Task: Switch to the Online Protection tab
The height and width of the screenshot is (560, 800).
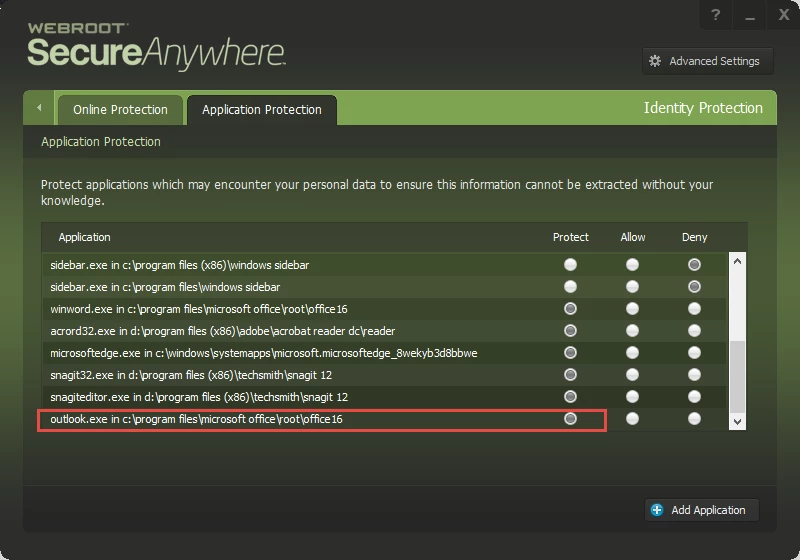Action: coord(120,110)
